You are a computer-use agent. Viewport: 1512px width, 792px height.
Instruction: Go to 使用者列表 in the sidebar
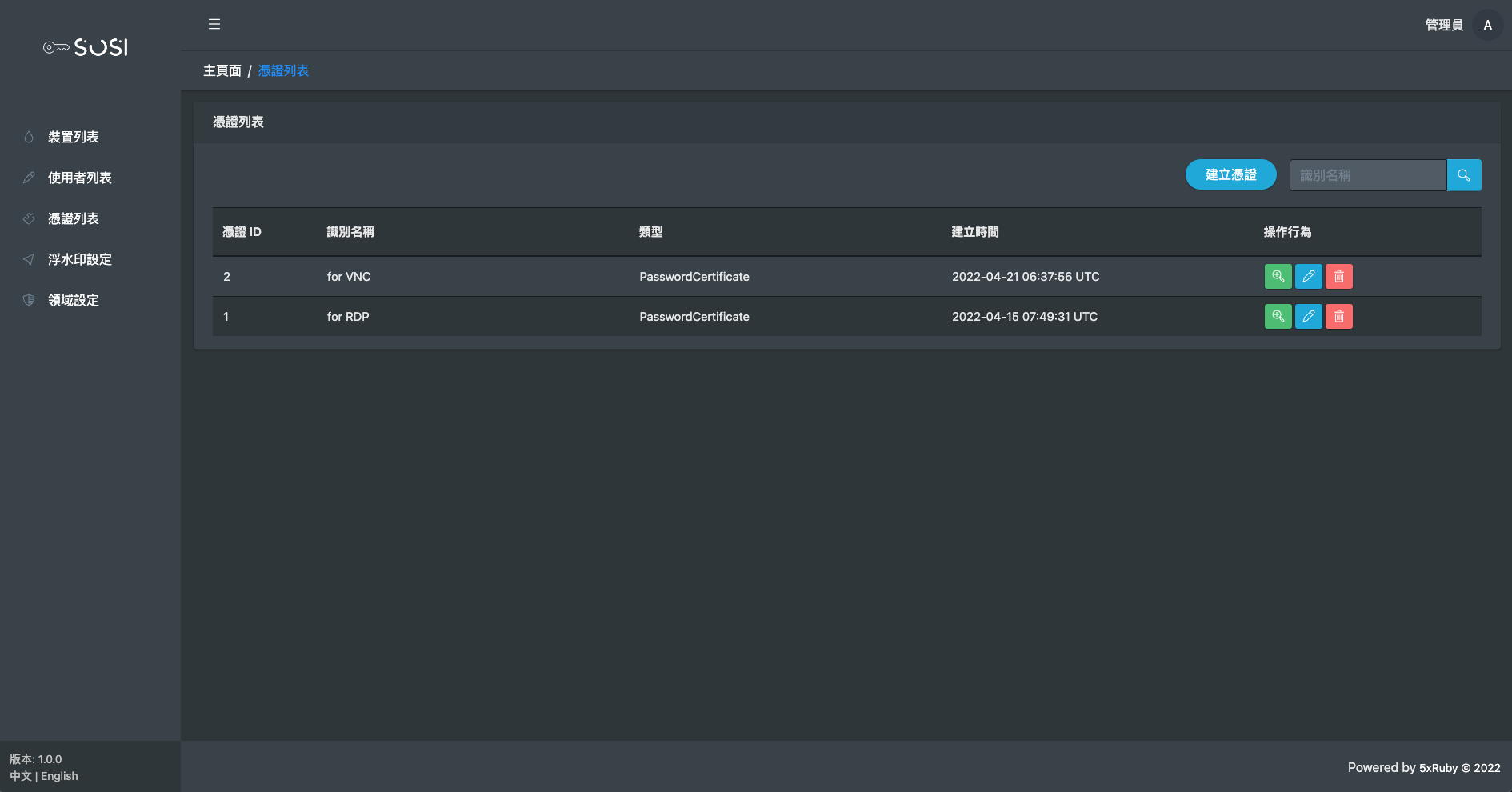[79, 178]
